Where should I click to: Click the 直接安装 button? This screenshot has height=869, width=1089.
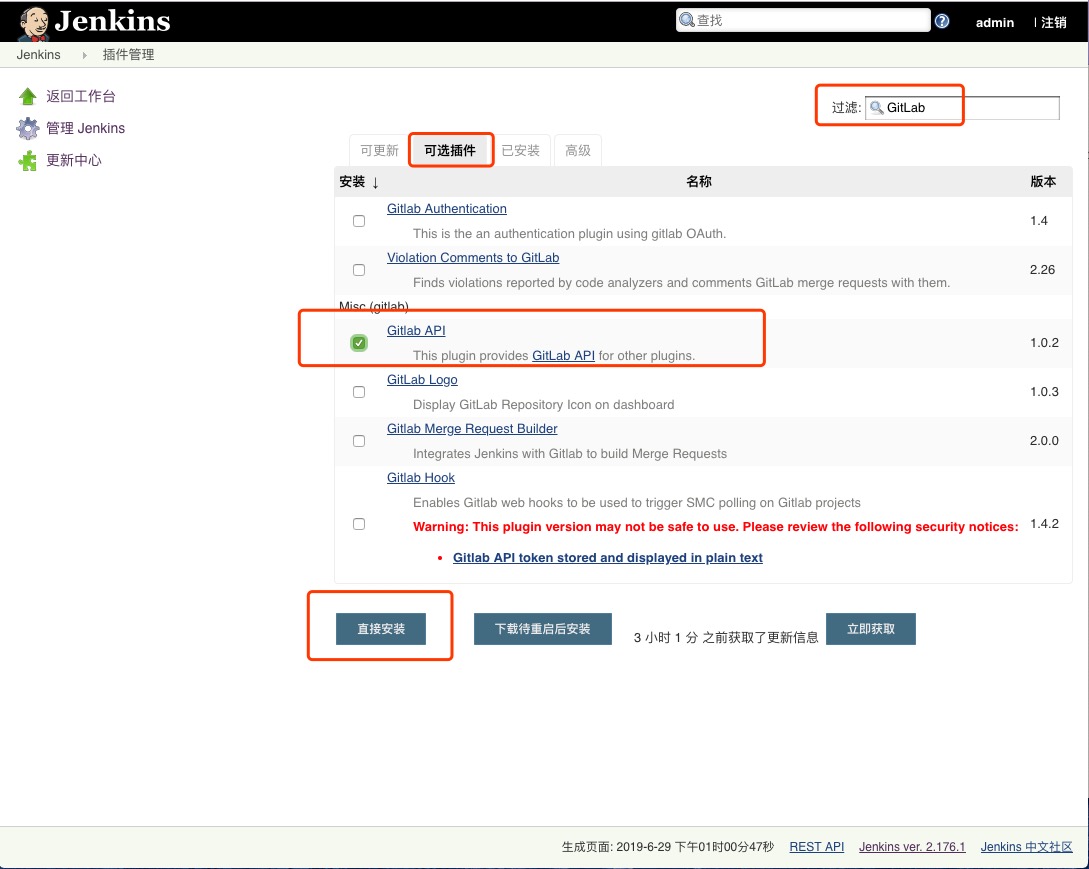pos(381,629)
